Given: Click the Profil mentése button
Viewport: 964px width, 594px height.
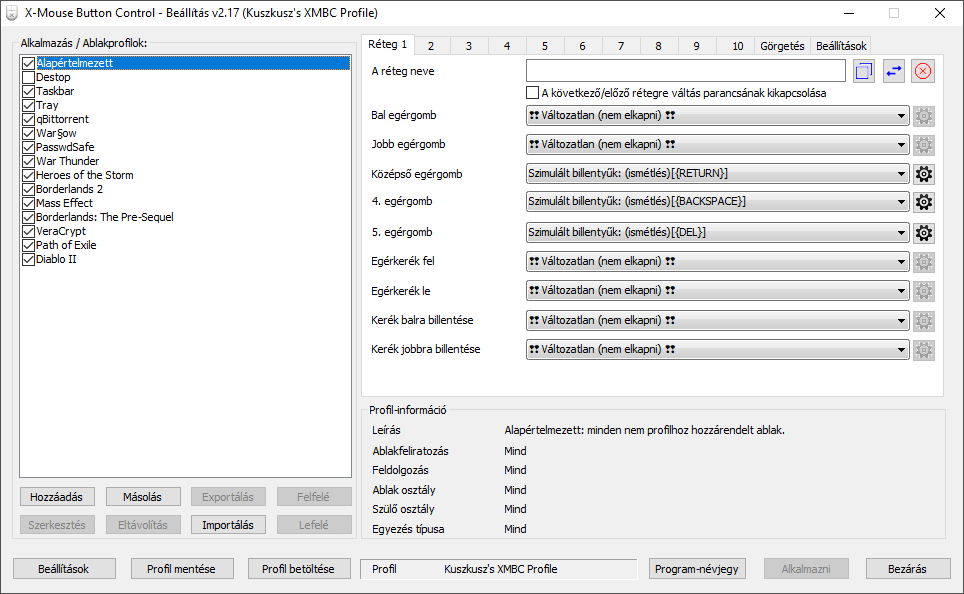Looking at the screenshot, I should tap(181, 569).
